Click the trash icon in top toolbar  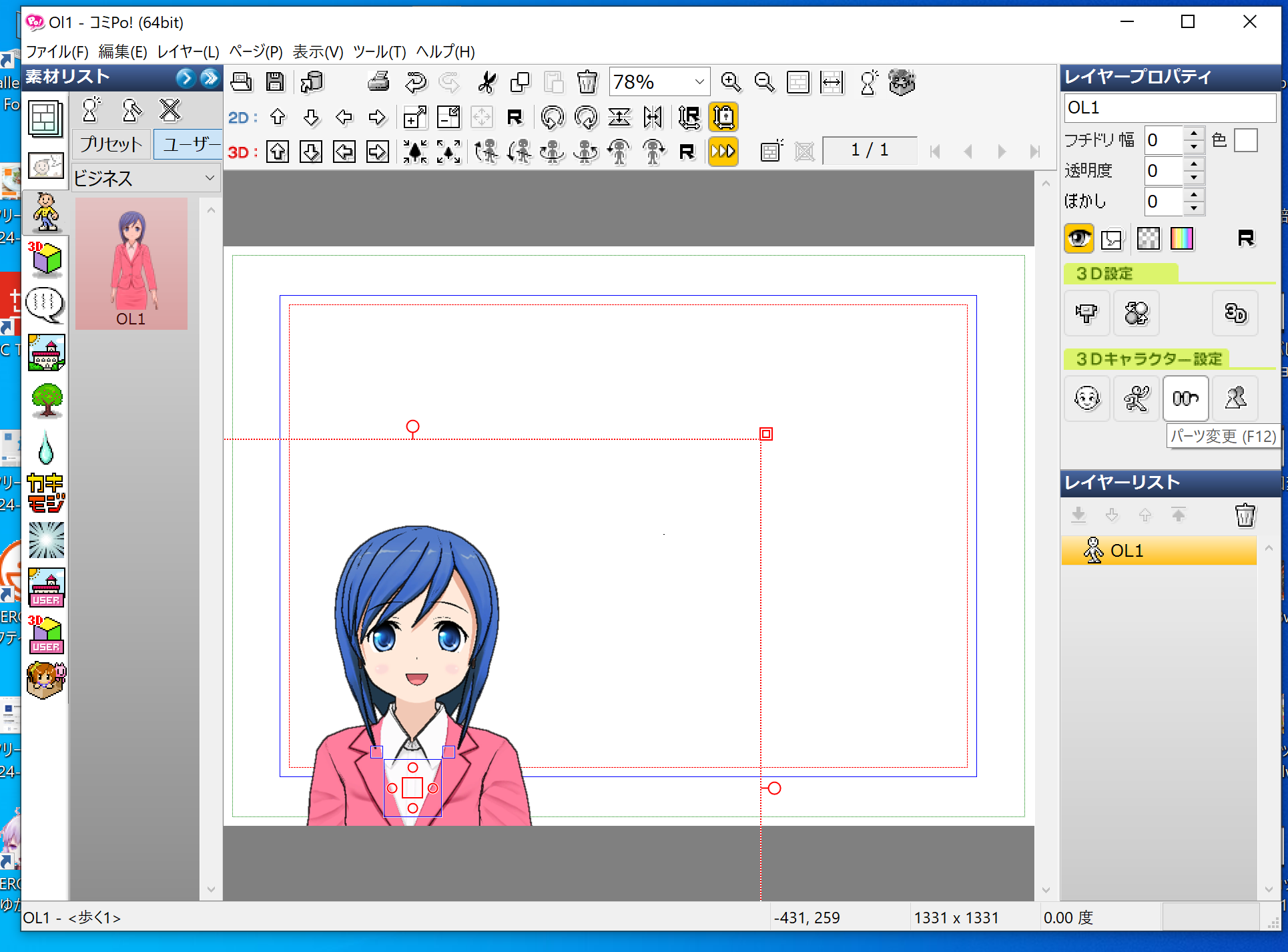pyautogui.click(x=587, y=82)
